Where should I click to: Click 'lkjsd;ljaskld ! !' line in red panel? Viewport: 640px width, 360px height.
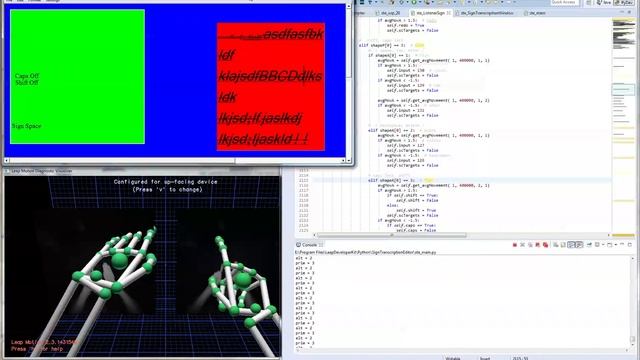tap(263, 139)
